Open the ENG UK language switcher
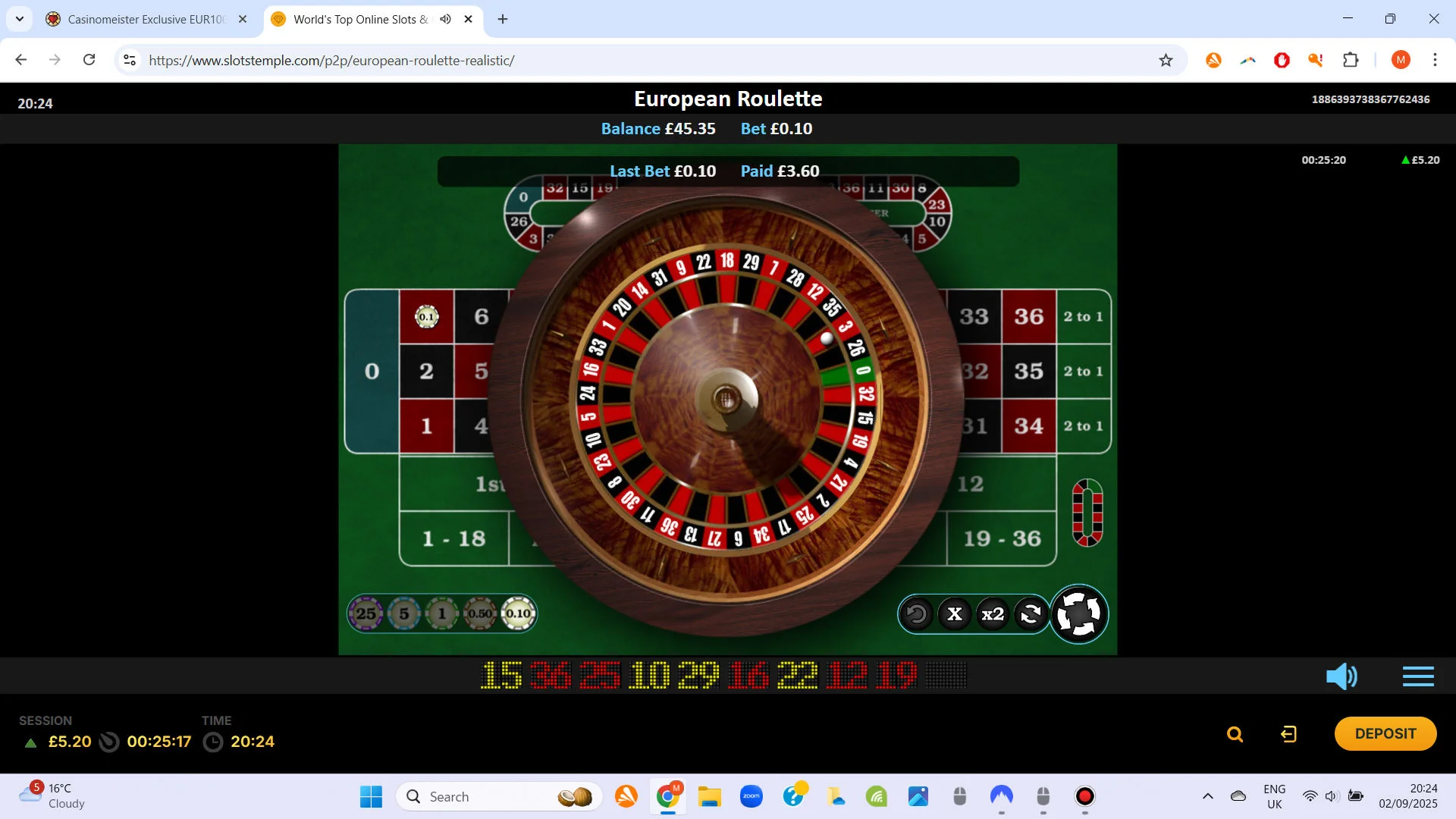The width and height of the screenshot is (1456, 819). [x=1275, y=796]
